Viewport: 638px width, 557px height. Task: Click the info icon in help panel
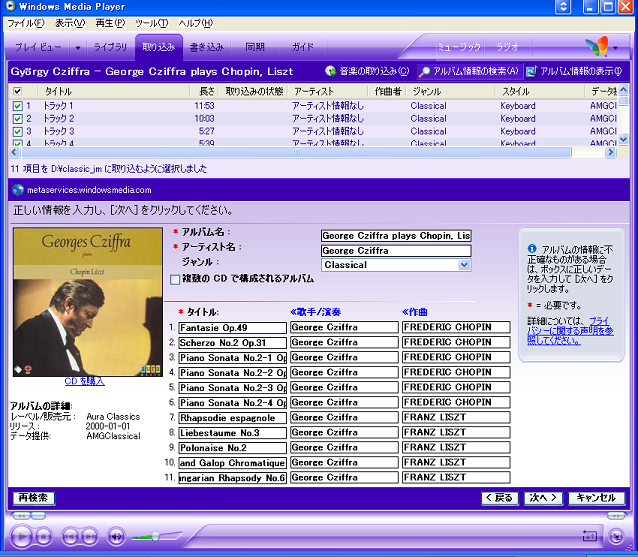tap(532, 248)
